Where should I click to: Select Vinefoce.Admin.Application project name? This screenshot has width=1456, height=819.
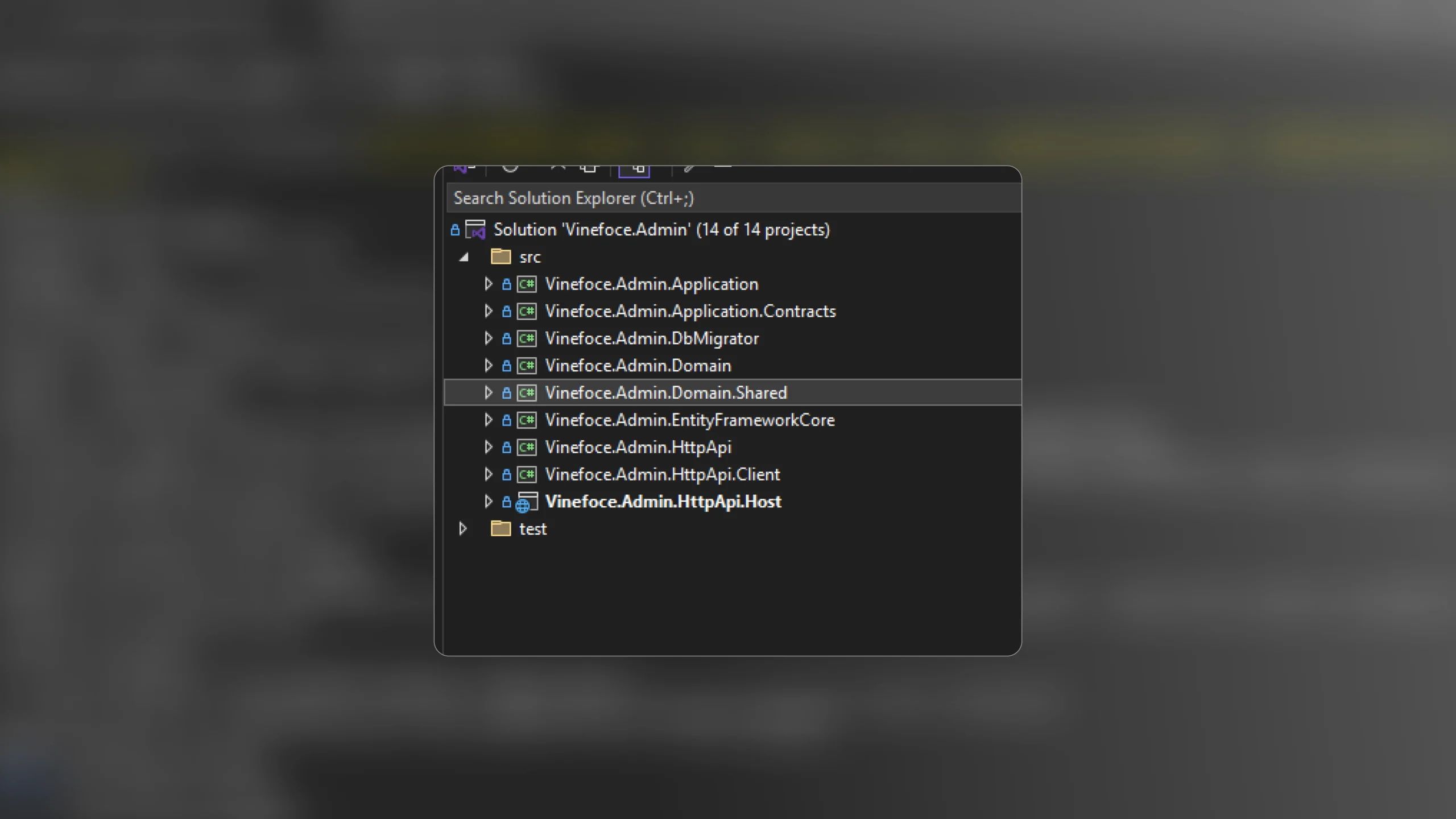(x=652, y=284)
